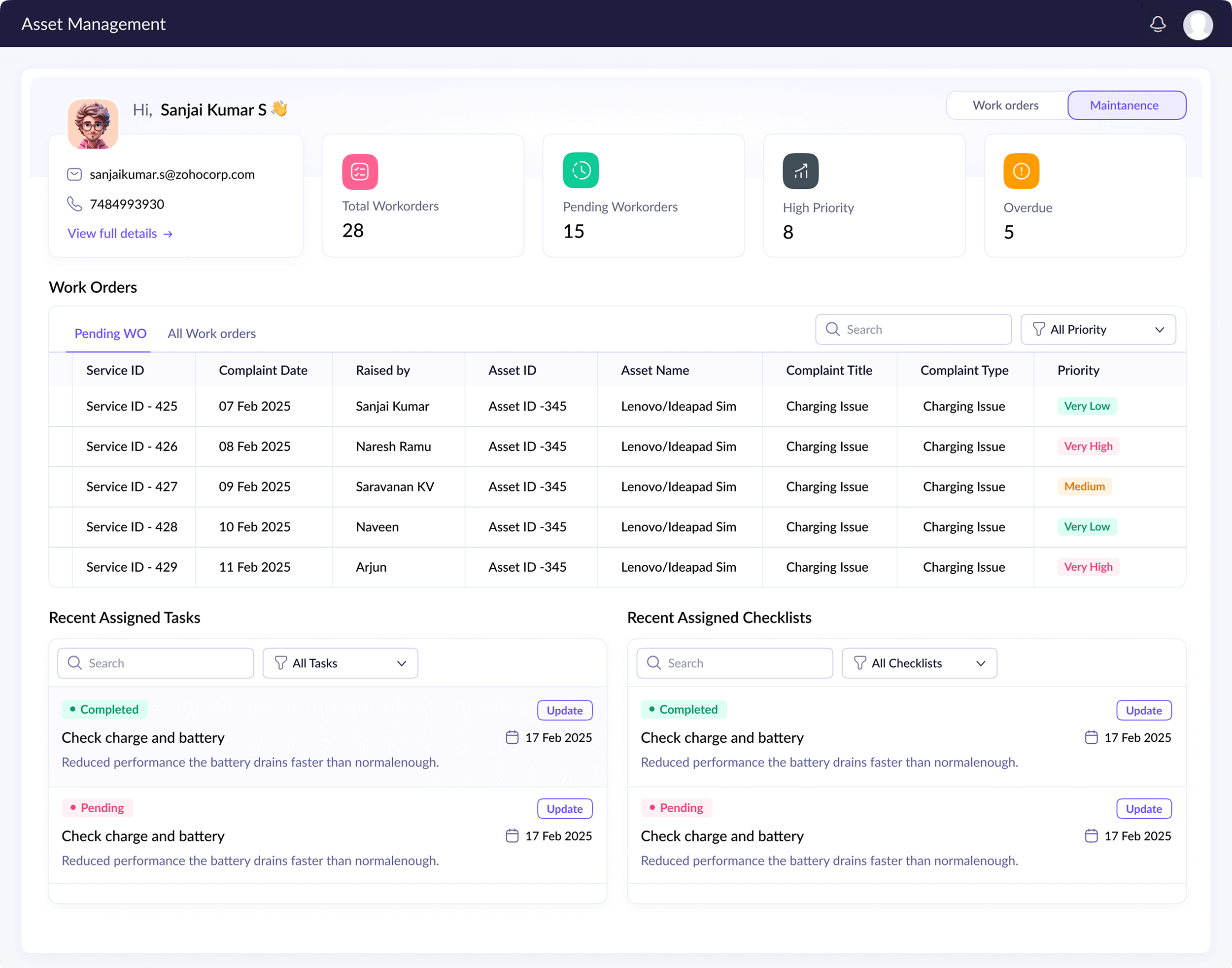This screenshot has height=968, width=1232.
Task: Click the dark High Priority chart icon
Action: 800,171
